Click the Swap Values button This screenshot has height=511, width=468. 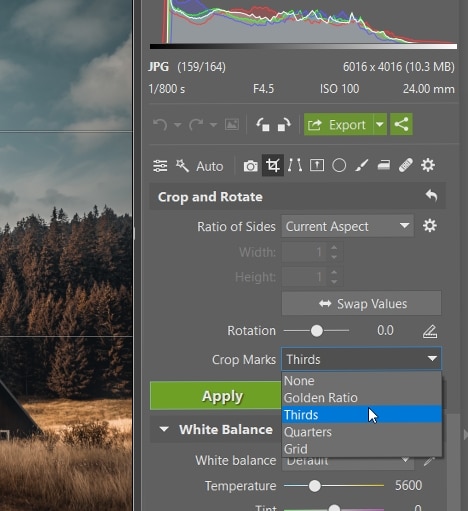pos(361,303)
